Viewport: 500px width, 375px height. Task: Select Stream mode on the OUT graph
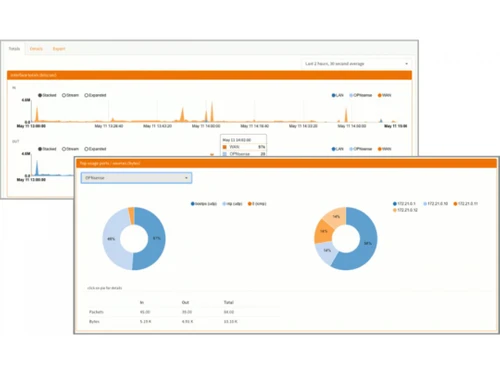pyautogui.click(x=70, y=149)
